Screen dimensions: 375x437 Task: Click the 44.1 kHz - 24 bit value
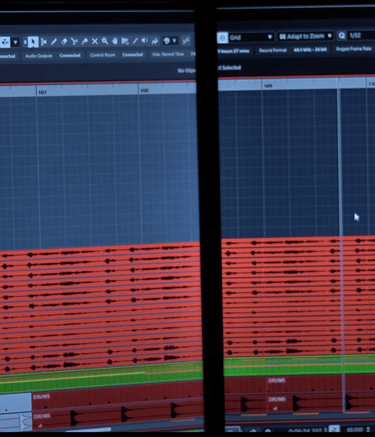(310, 50)
